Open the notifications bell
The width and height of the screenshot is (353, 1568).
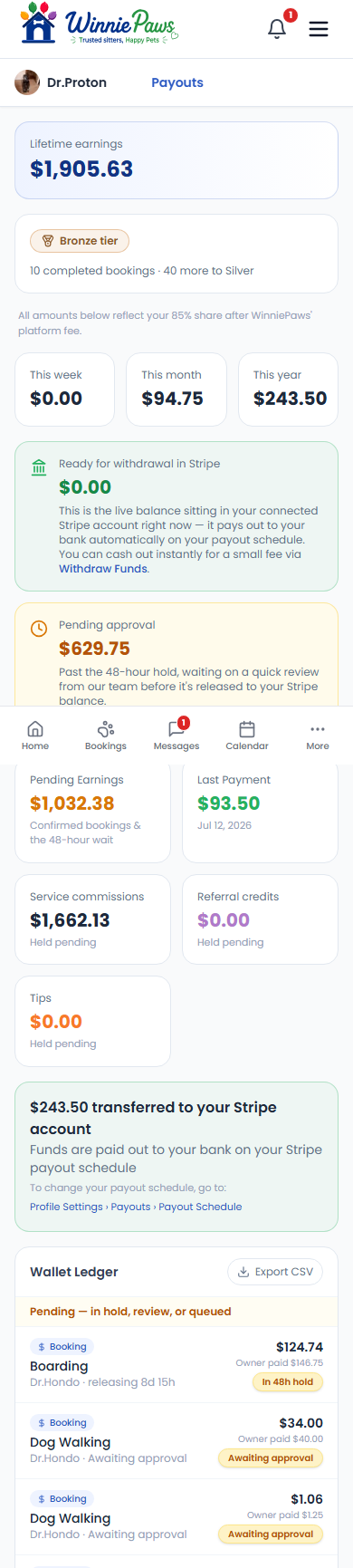[277, 29]
